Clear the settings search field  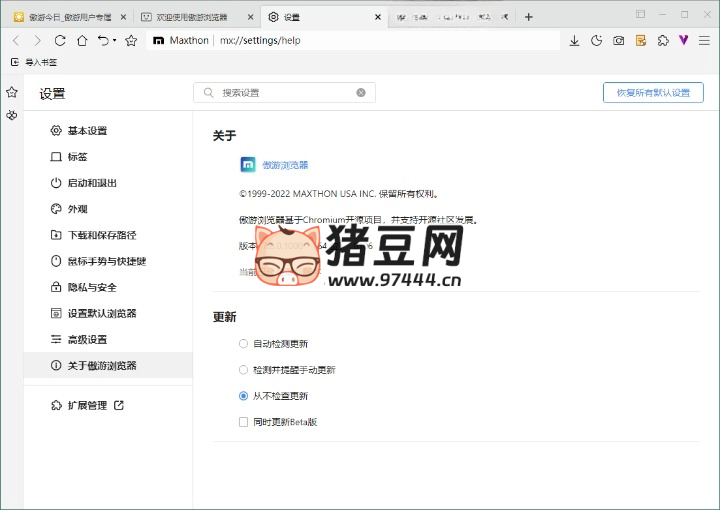[361, 92]
